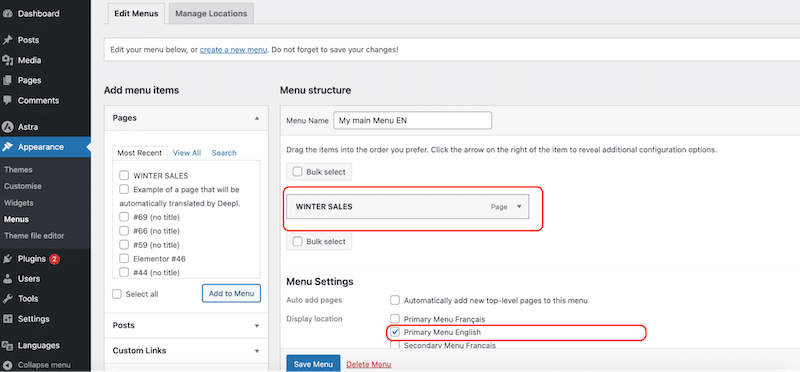Open Languages icon in sidebar

(7, 345)
